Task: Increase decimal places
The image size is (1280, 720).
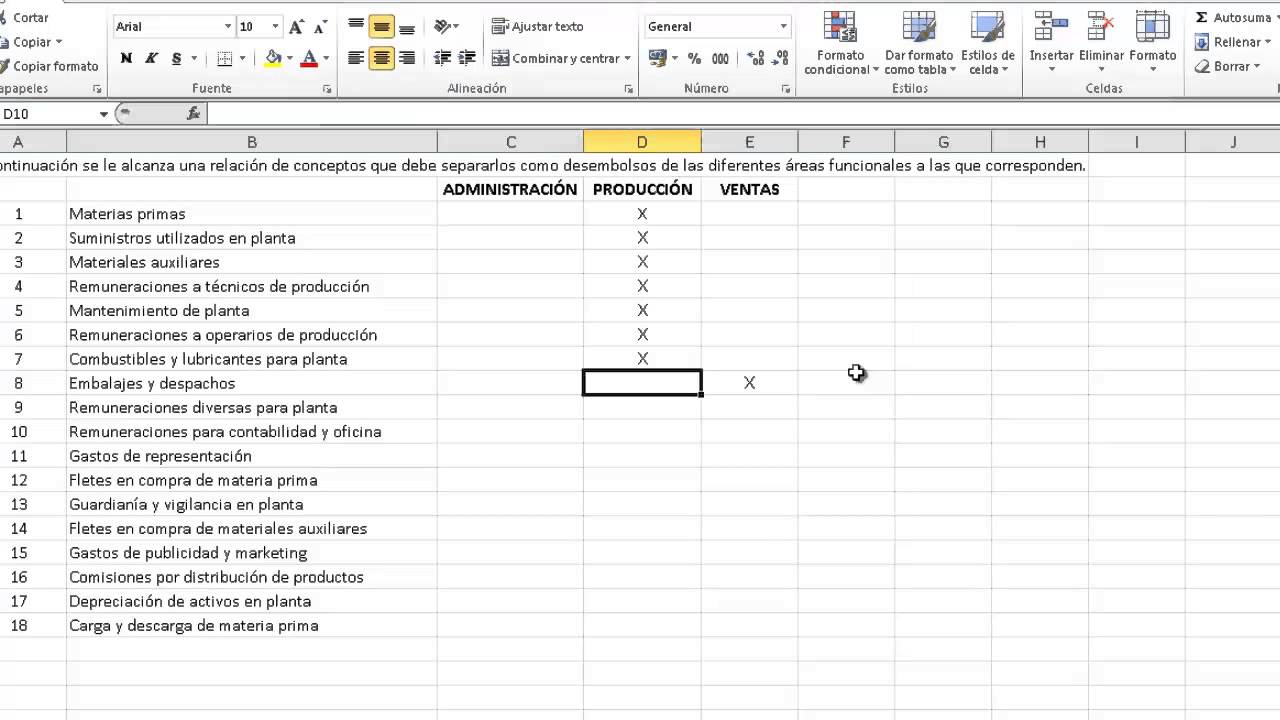Action: click(756, 59)
